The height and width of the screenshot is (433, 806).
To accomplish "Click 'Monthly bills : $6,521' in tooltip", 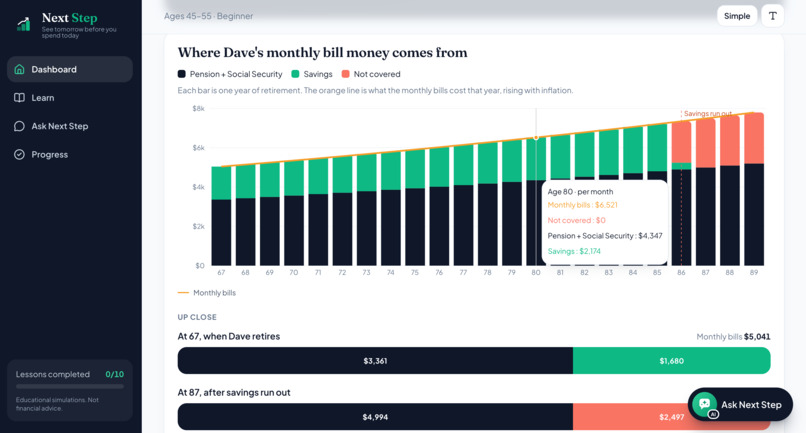I will (x=582, y=205).
